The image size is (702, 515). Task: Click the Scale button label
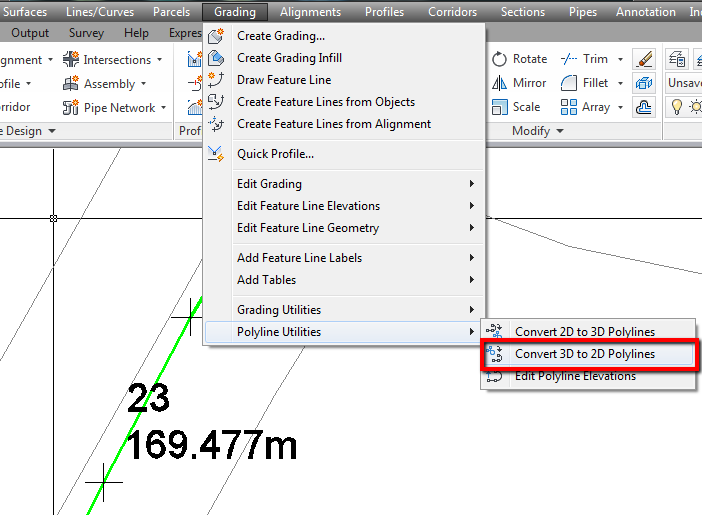[526, 107]
